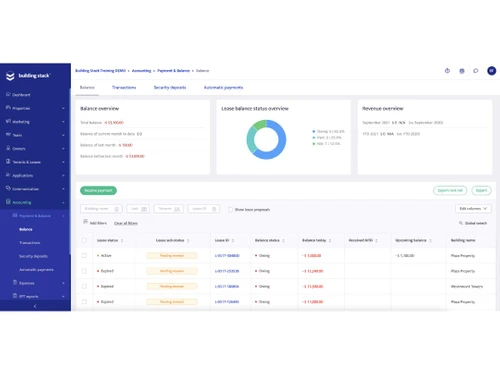Screen dimensions: 500x375
Task: Check the Westmount Towers row checkbox
Action: (x=84, y=286)
